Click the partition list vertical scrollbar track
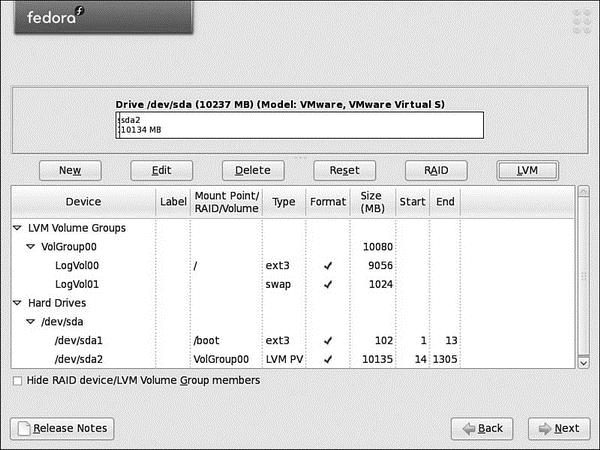This screenshot has height=450, width=600. [x=584, y=276]
